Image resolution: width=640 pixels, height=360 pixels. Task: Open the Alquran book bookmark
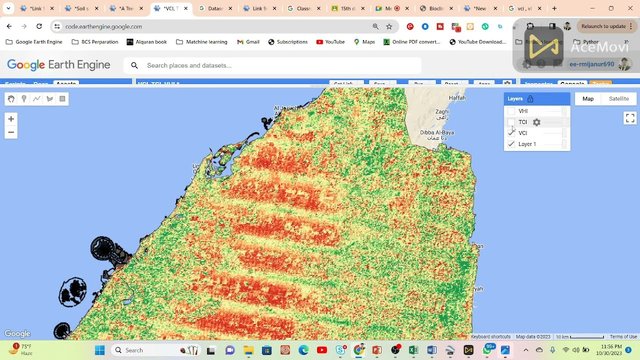(147, 42)
